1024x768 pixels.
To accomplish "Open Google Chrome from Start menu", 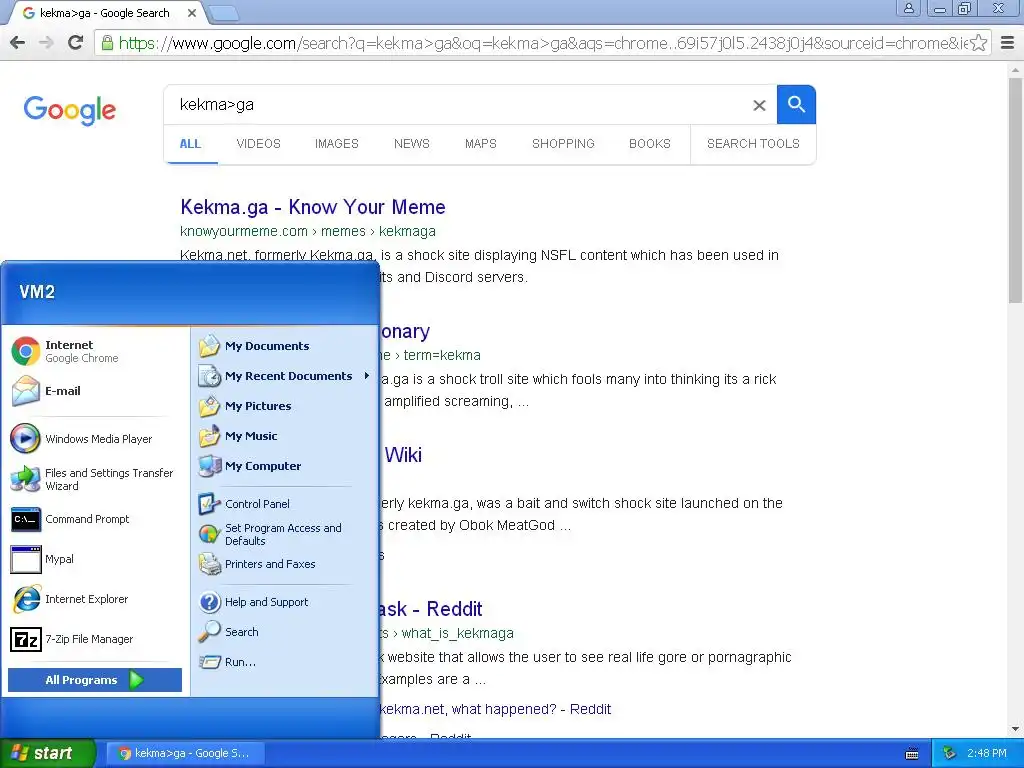I will [x=95, y=351].
